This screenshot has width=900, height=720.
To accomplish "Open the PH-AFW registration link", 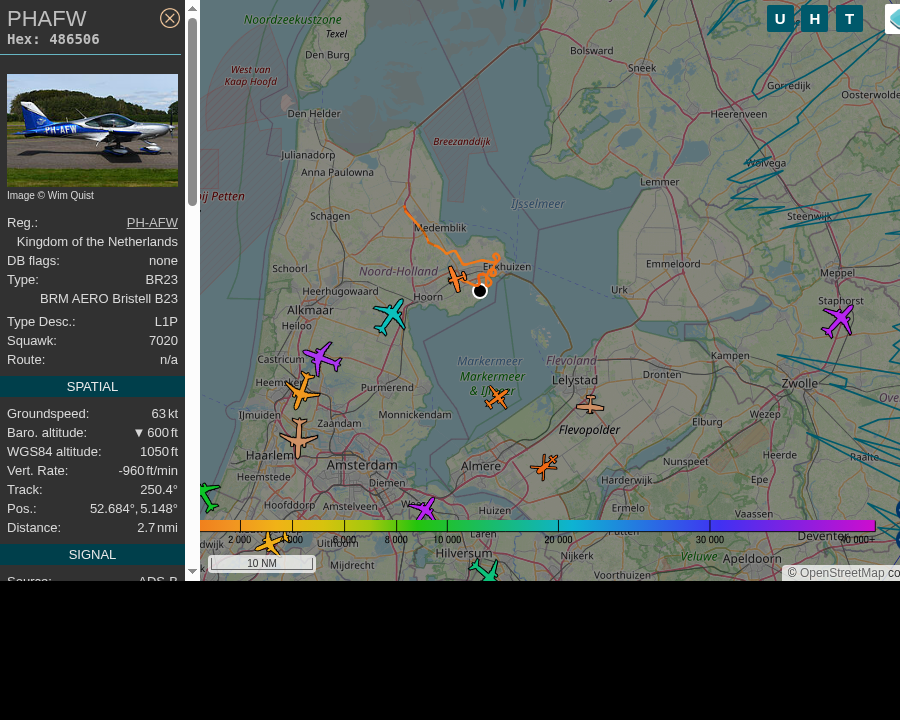I will (152, 222).
